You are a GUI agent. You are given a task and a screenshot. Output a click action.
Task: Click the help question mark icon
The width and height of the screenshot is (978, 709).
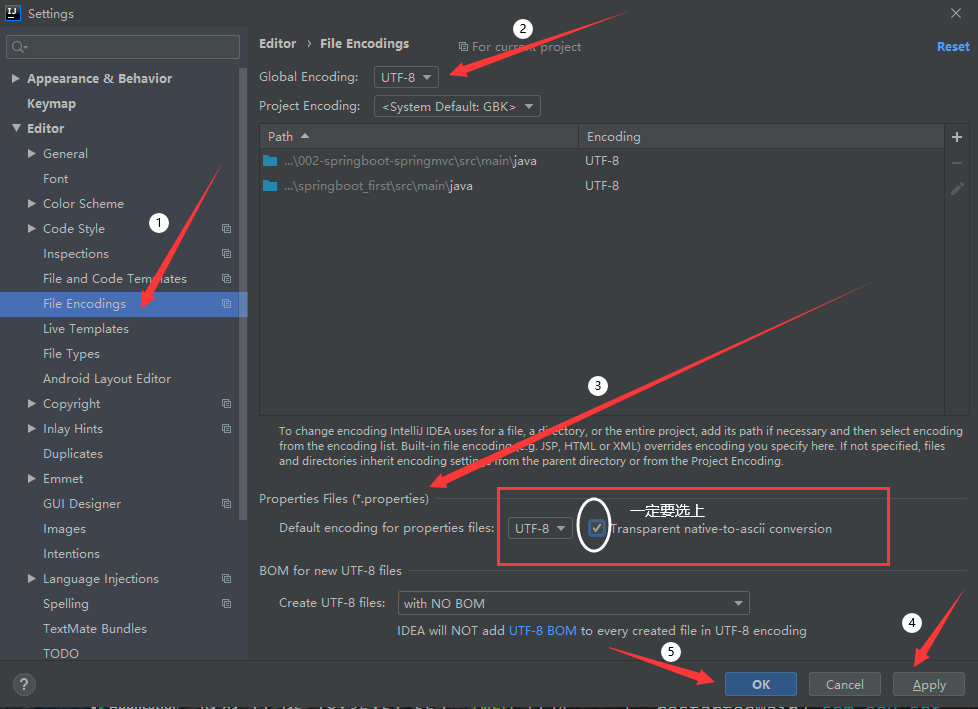tap(24, 685)
